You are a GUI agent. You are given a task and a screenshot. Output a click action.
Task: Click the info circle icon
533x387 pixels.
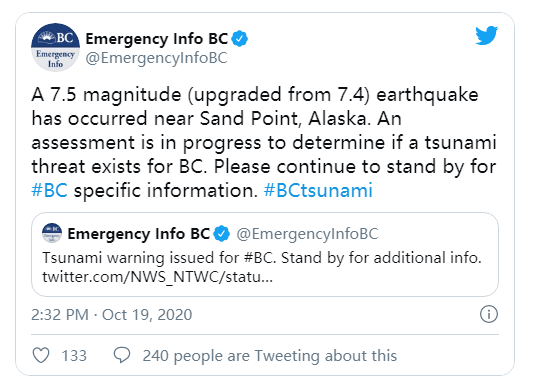489,314
